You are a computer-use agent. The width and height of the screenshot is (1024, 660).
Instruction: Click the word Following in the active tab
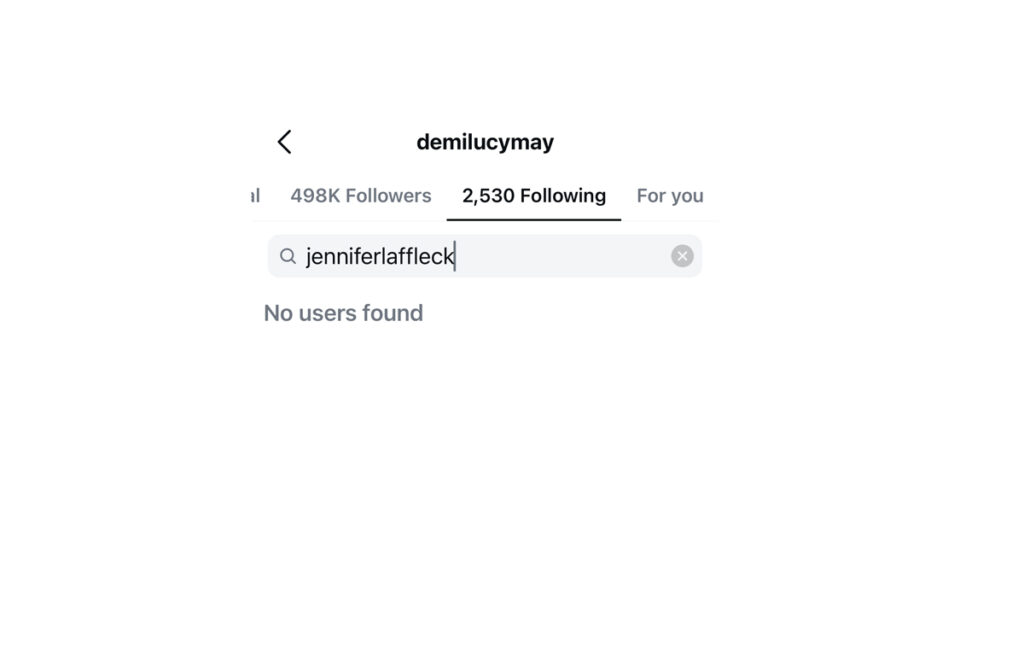pos(563,196)
